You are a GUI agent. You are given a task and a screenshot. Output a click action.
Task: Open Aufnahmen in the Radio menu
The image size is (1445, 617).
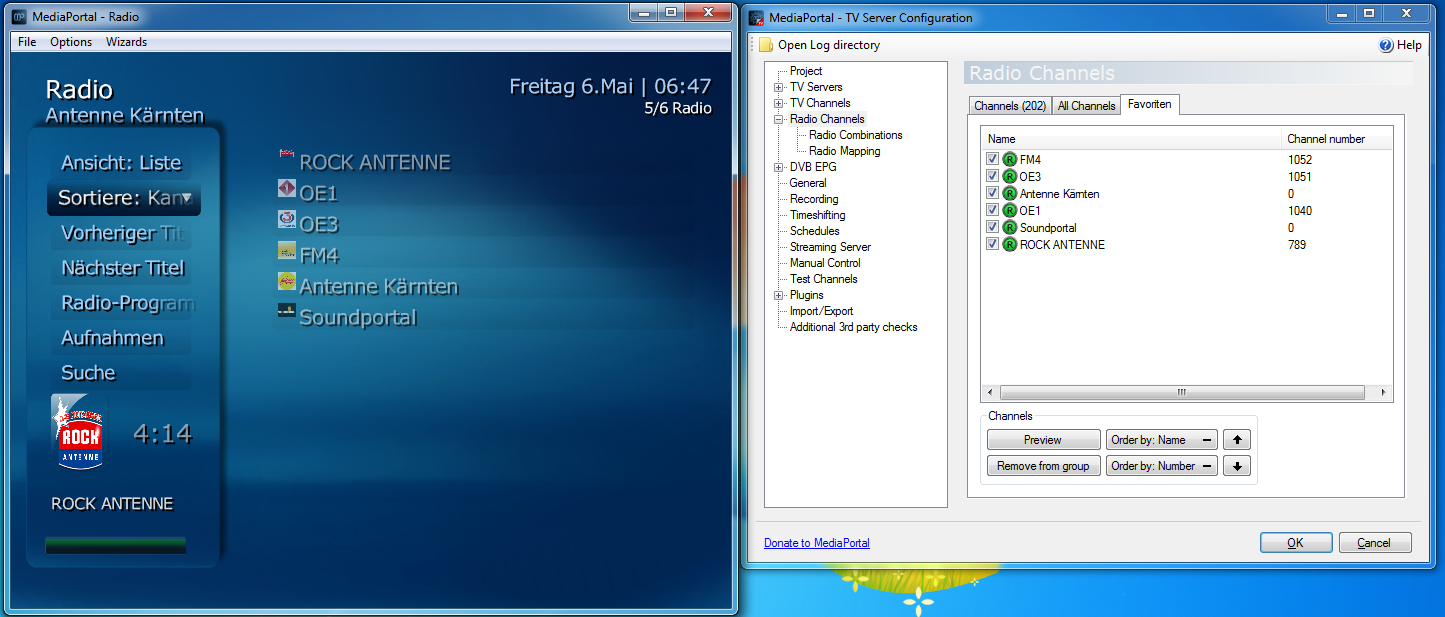[x=120, y=338]
